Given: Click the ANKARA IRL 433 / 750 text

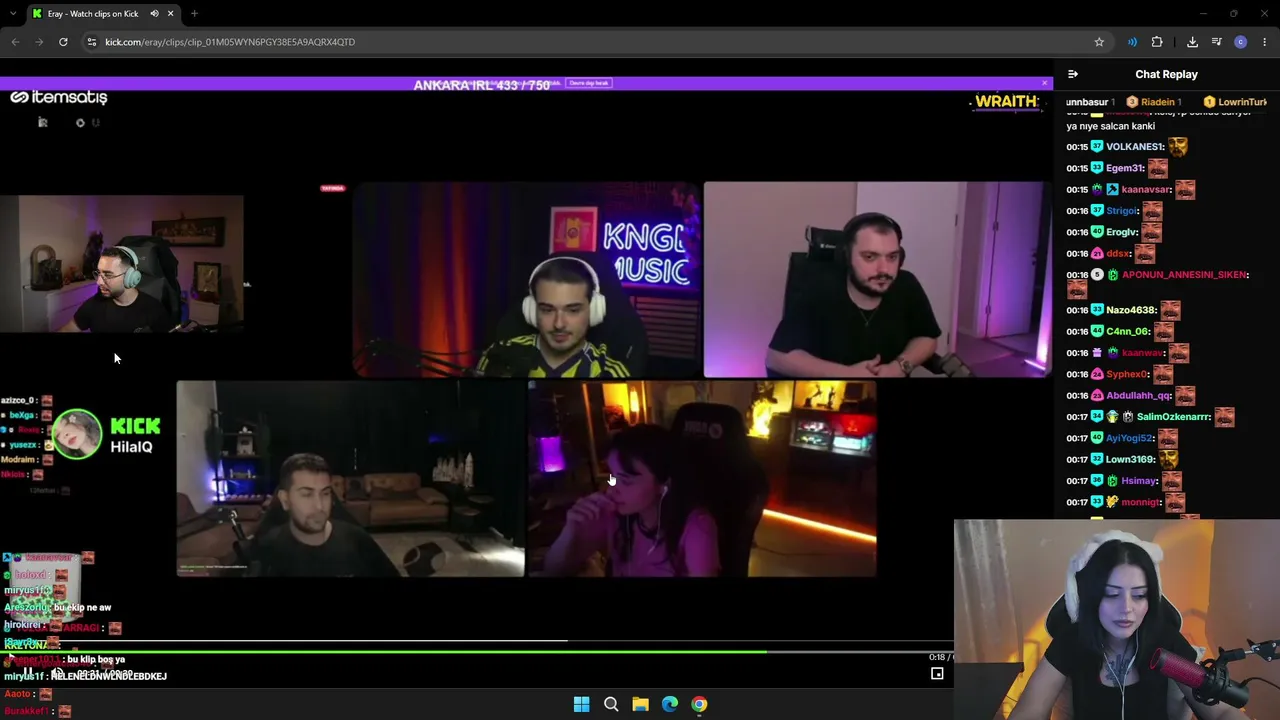Looking at the screenshot, I should pyautogui.click(x=482, y=85).
